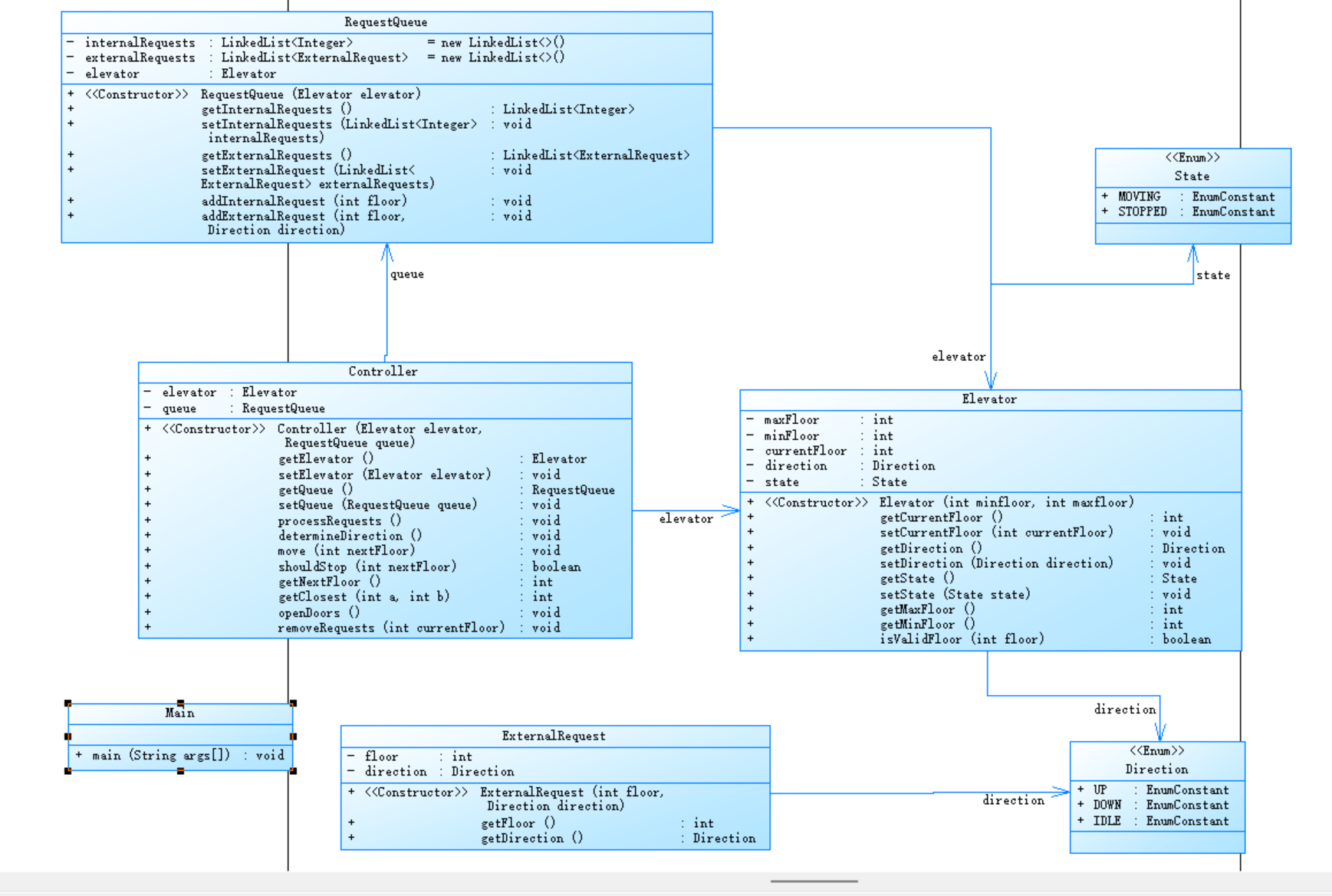Screen dimensions: 1332x896
Task: Select the RequestQueue class title
Action: pos(386,22)
